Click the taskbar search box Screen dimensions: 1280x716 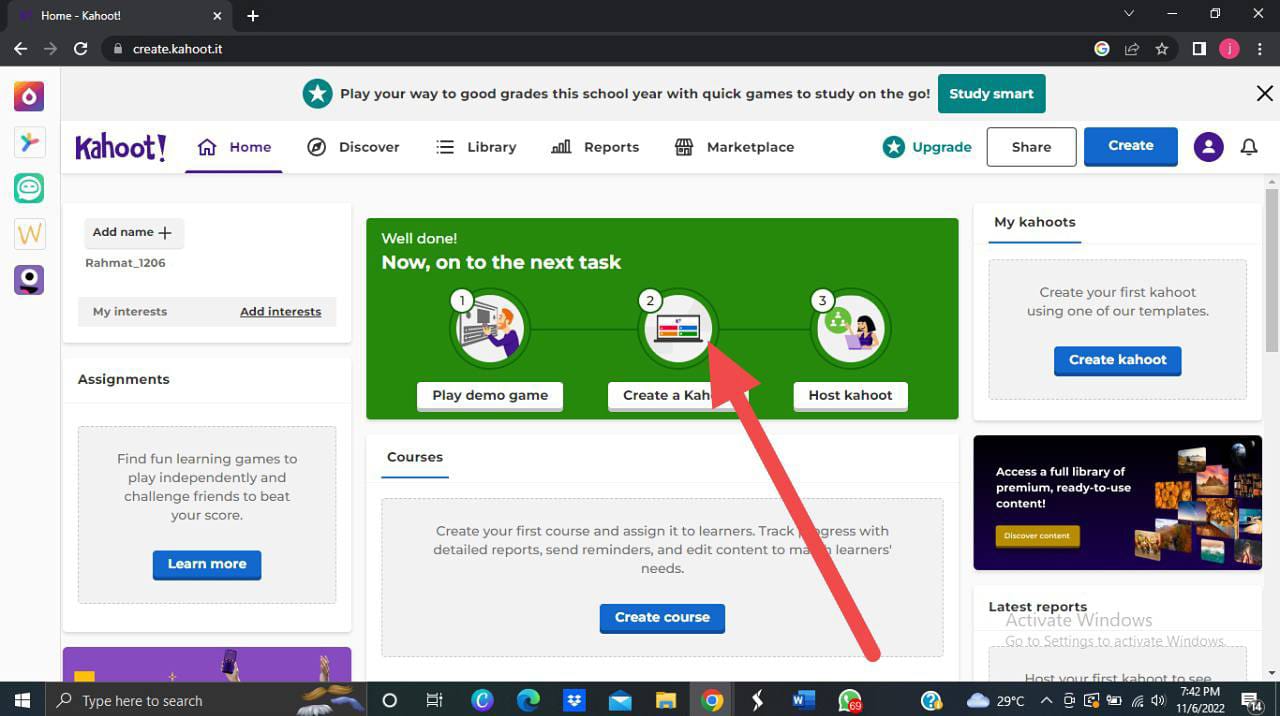(206, 700)
